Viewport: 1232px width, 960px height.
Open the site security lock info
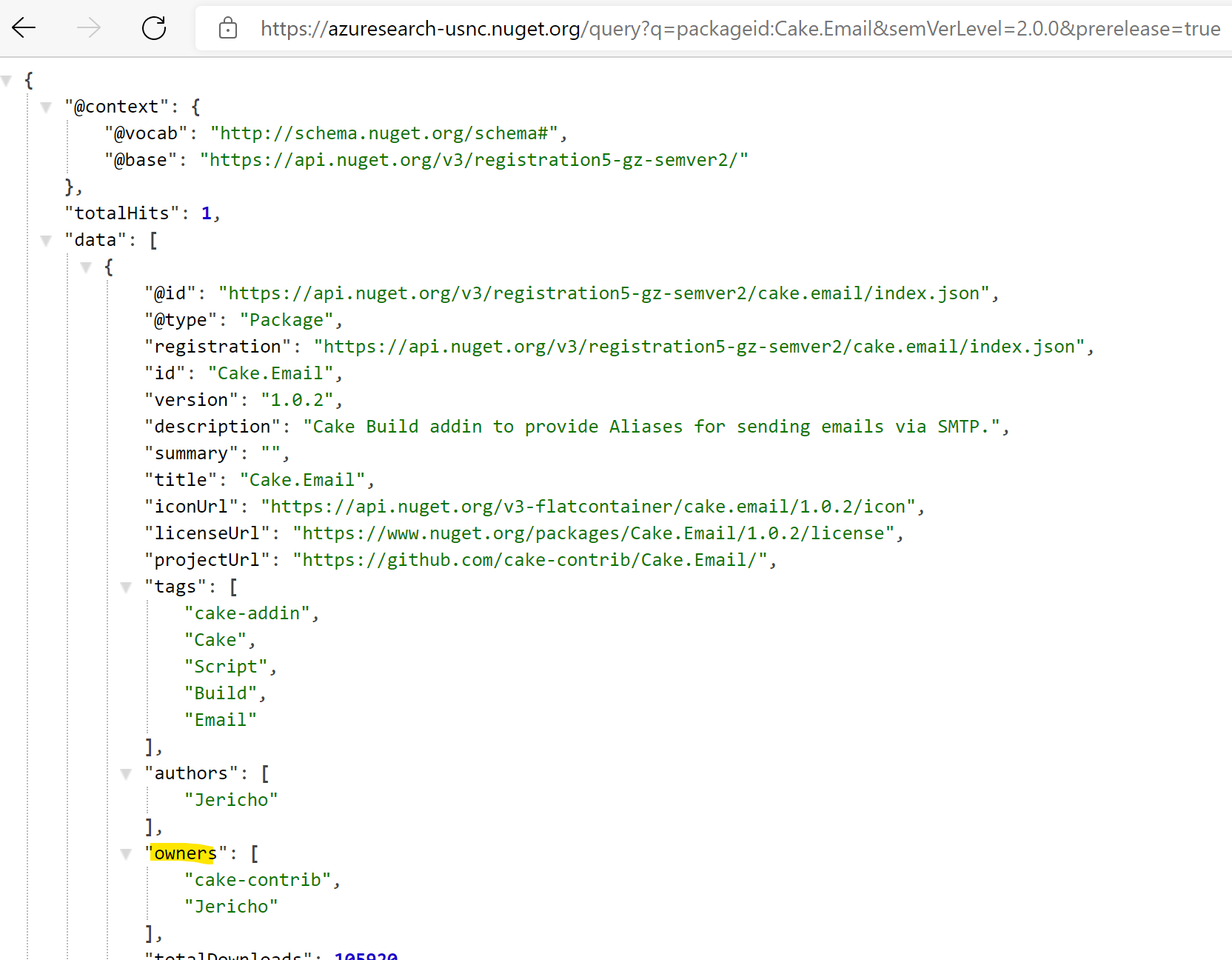[x=227, y=28]
